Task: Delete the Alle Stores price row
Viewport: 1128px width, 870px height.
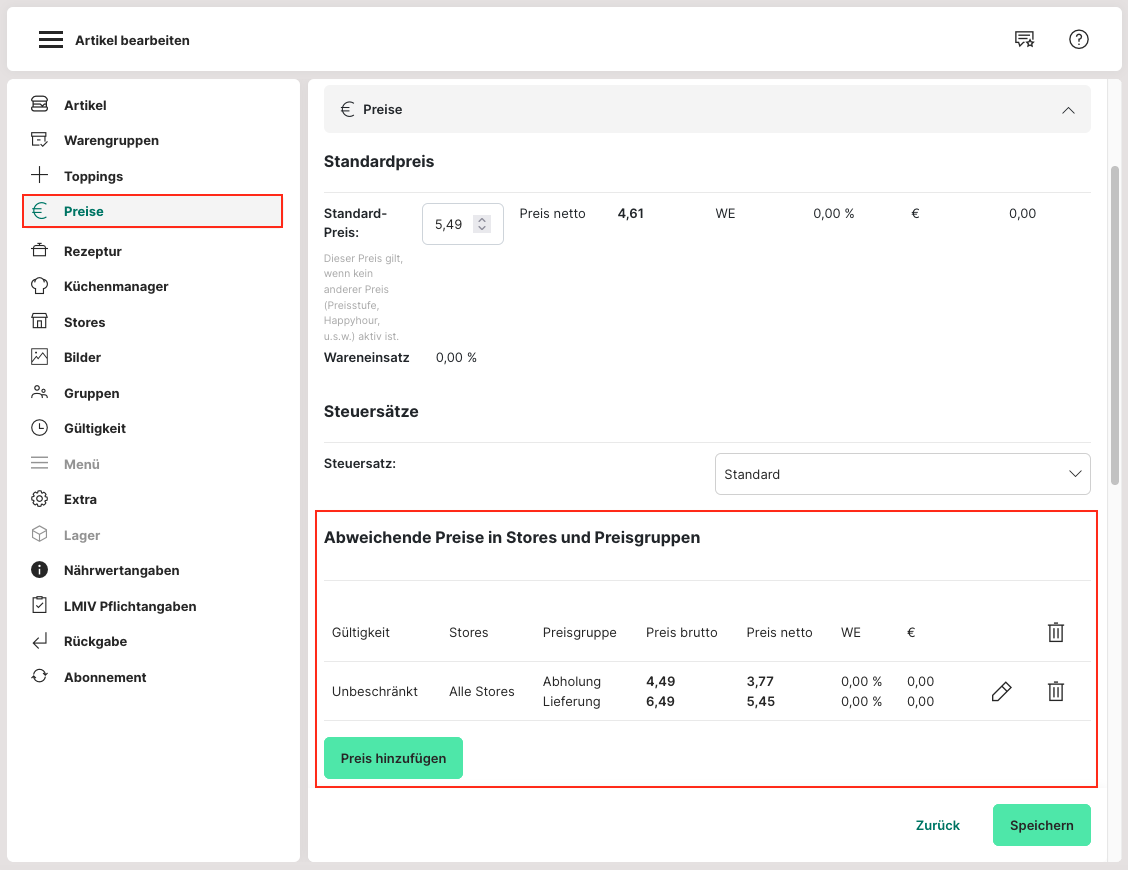Action: point(1055,691)
